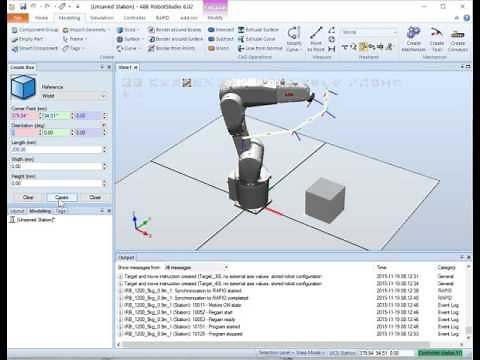Open the Show messages from dropdown
Screen dimensions: 480x360
click(x=196, y=268)
